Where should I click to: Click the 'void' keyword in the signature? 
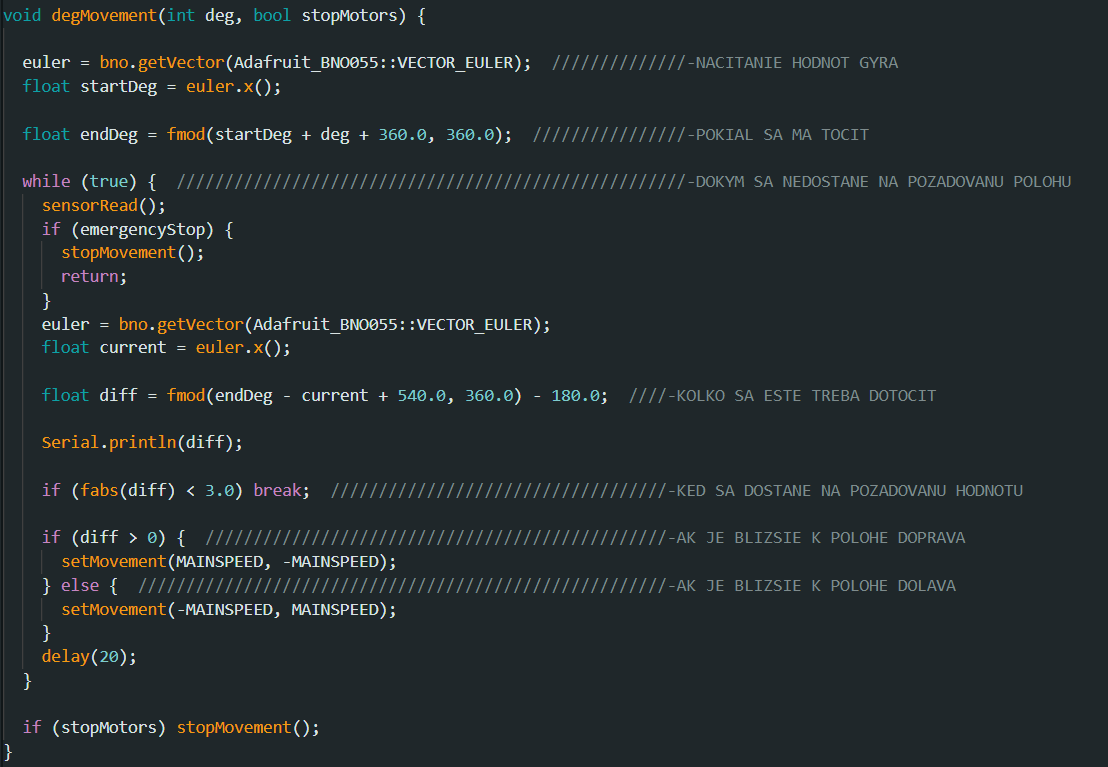(22, 15)
